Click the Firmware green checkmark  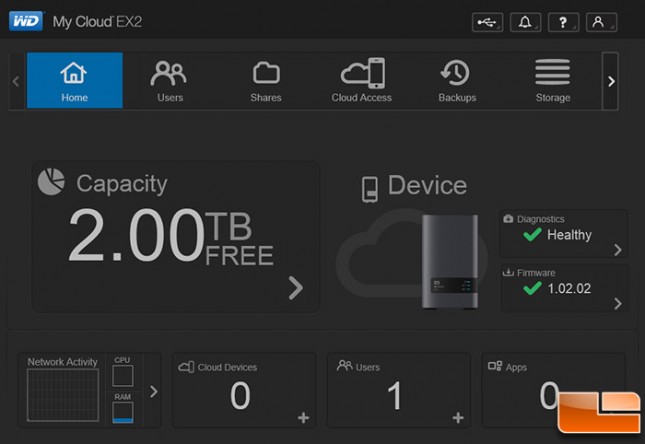[532, 288]
